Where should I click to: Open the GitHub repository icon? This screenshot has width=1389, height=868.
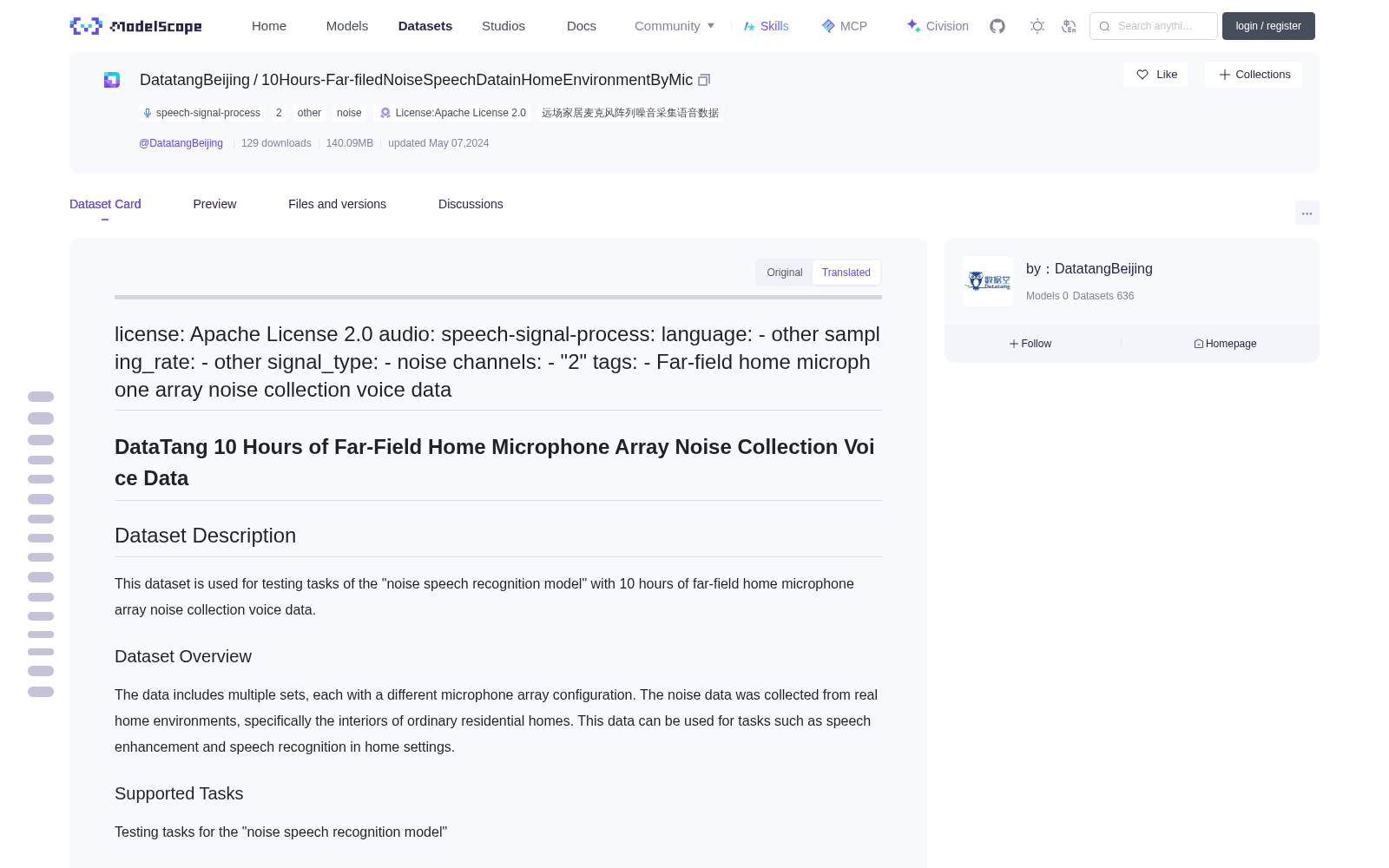coord(997,26)
